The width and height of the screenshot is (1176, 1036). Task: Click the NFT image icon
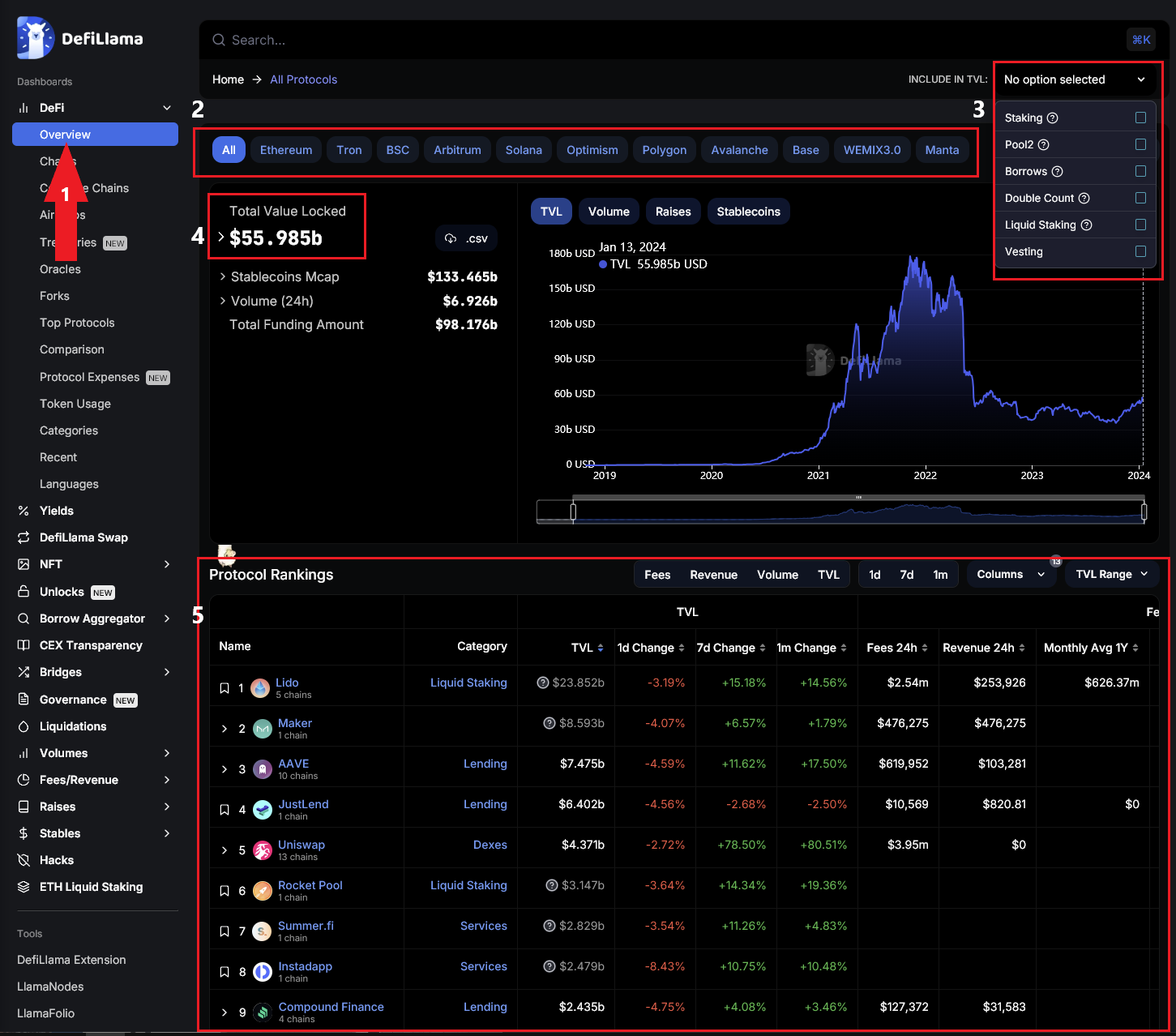pyautogui.click(x=24, y=564)
